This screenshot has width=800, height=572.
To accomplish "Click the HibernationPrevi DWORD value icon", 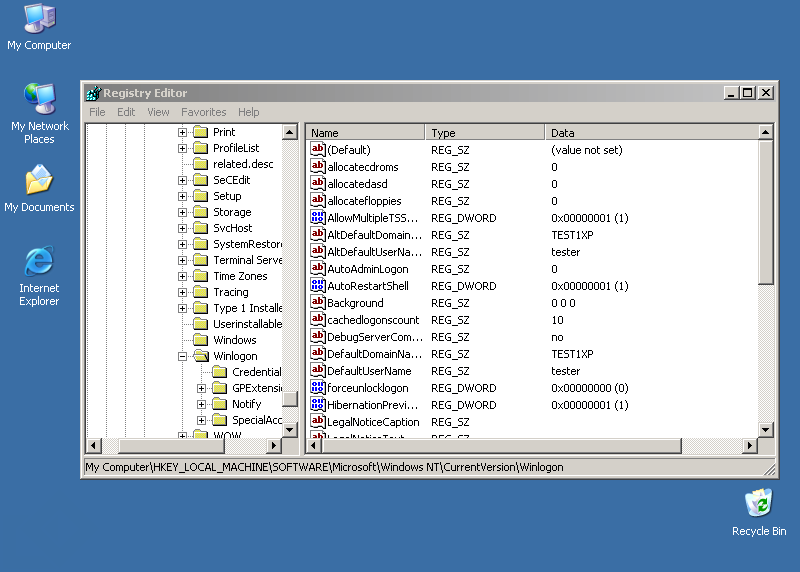I will [x=317, y=405].
